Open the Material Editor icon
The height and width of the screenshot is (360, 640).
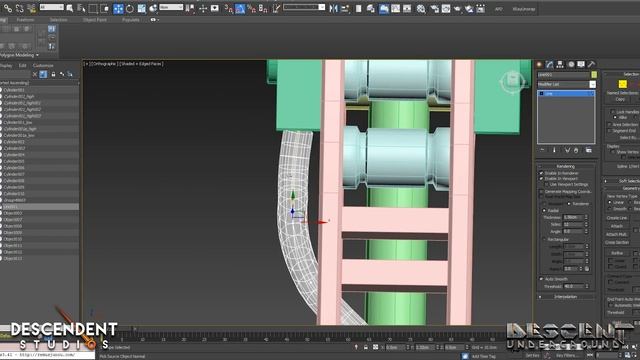pyautogui.click(x=421, y=8)
